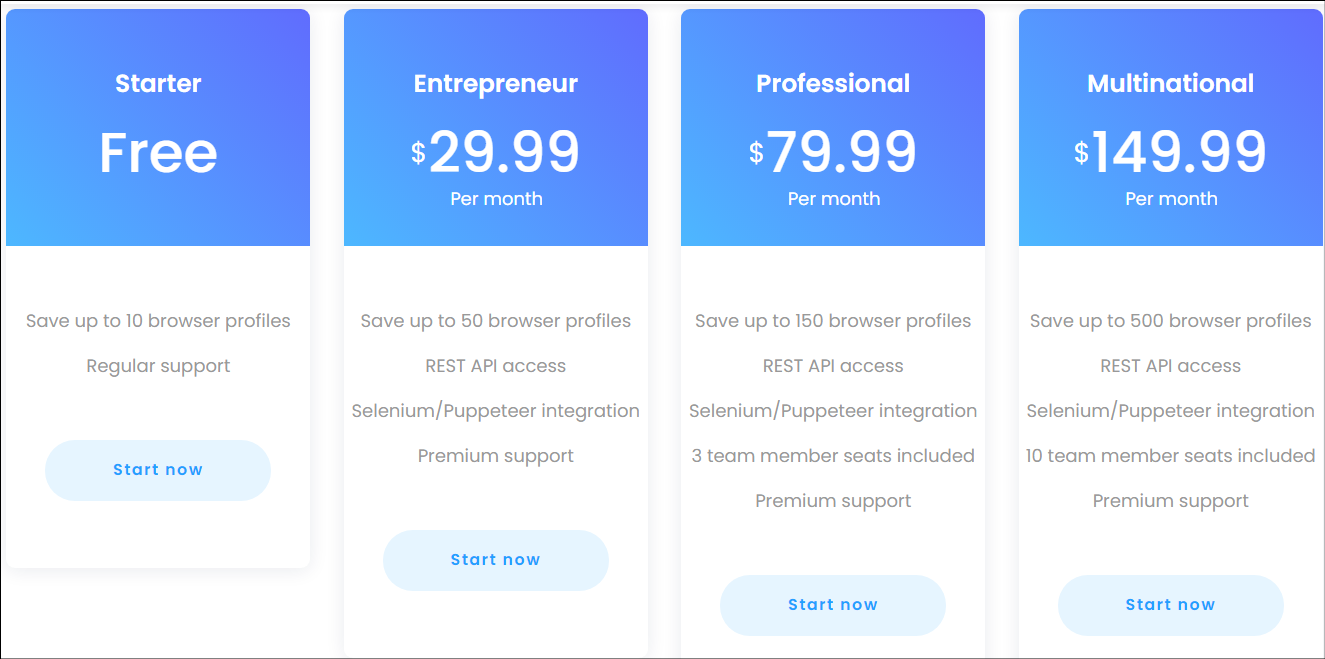Click 'Regular support' under Starter
This screenshot has width=1325, height=659.
point(157,366)
